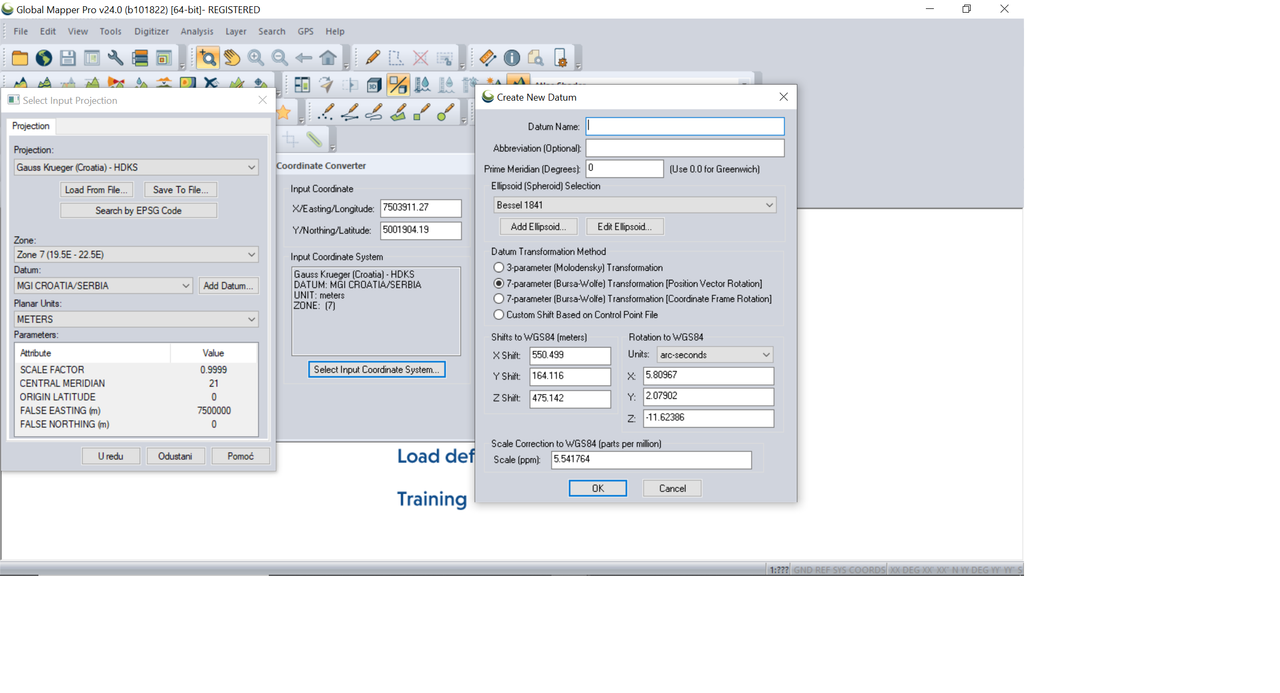The width and height of the screenshot is (1280, 693).
Task: Click the Save To File button
Action: pyautogui.click(x=180, y=190)
